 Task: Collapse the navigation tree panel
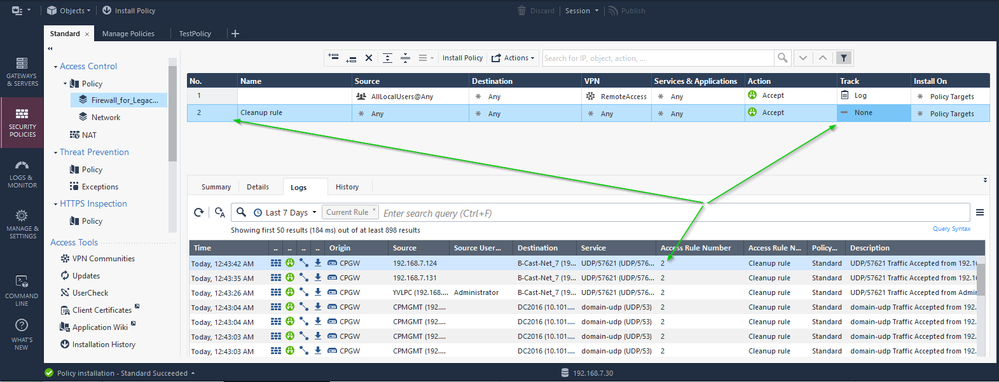(50, 48)
